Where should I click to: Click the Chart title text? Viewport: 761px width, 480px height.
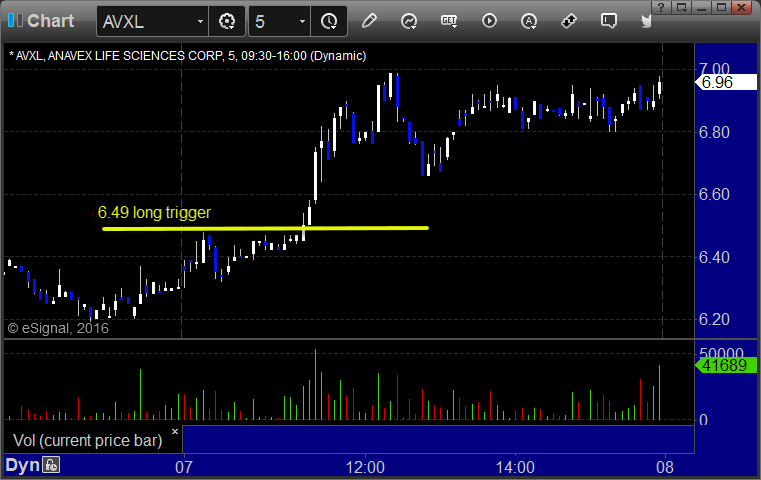[x=50, y=21]
